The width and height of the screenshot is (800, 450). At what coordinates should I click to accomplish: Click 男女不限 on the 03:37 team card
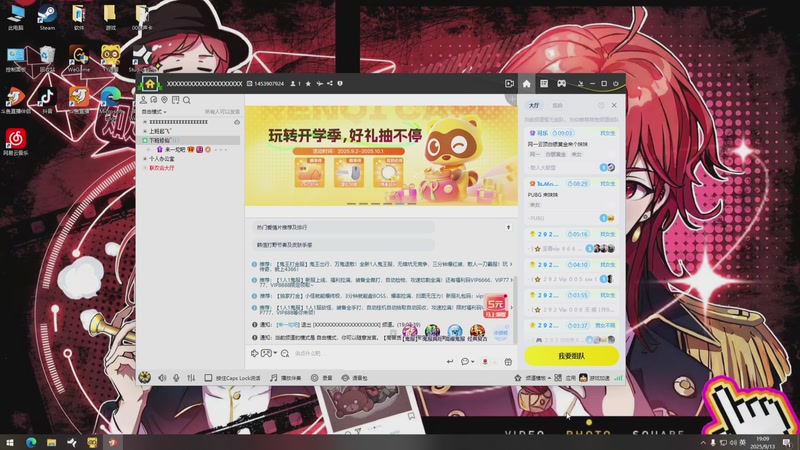605,326
